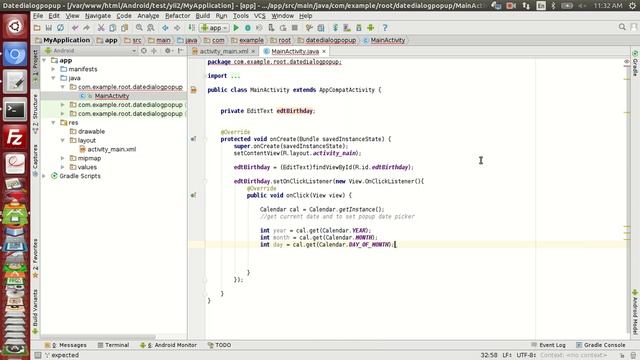The height and width of the screenshot is (360, 640).
Task: Collapse the res folder arrow
Action: click(53, 122)
